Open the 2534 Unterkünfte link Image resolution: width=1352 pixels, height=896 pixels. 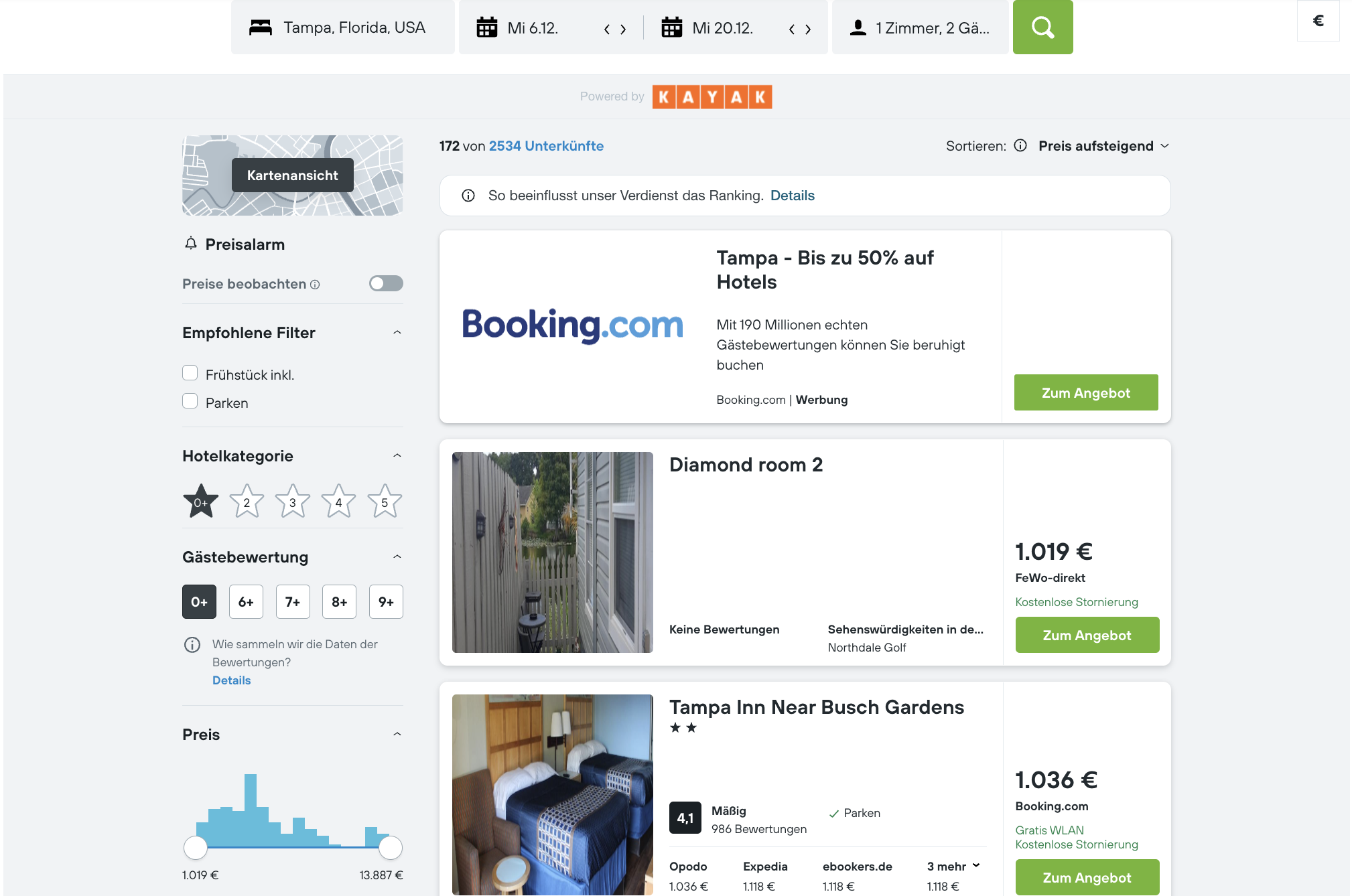[546, 146]
